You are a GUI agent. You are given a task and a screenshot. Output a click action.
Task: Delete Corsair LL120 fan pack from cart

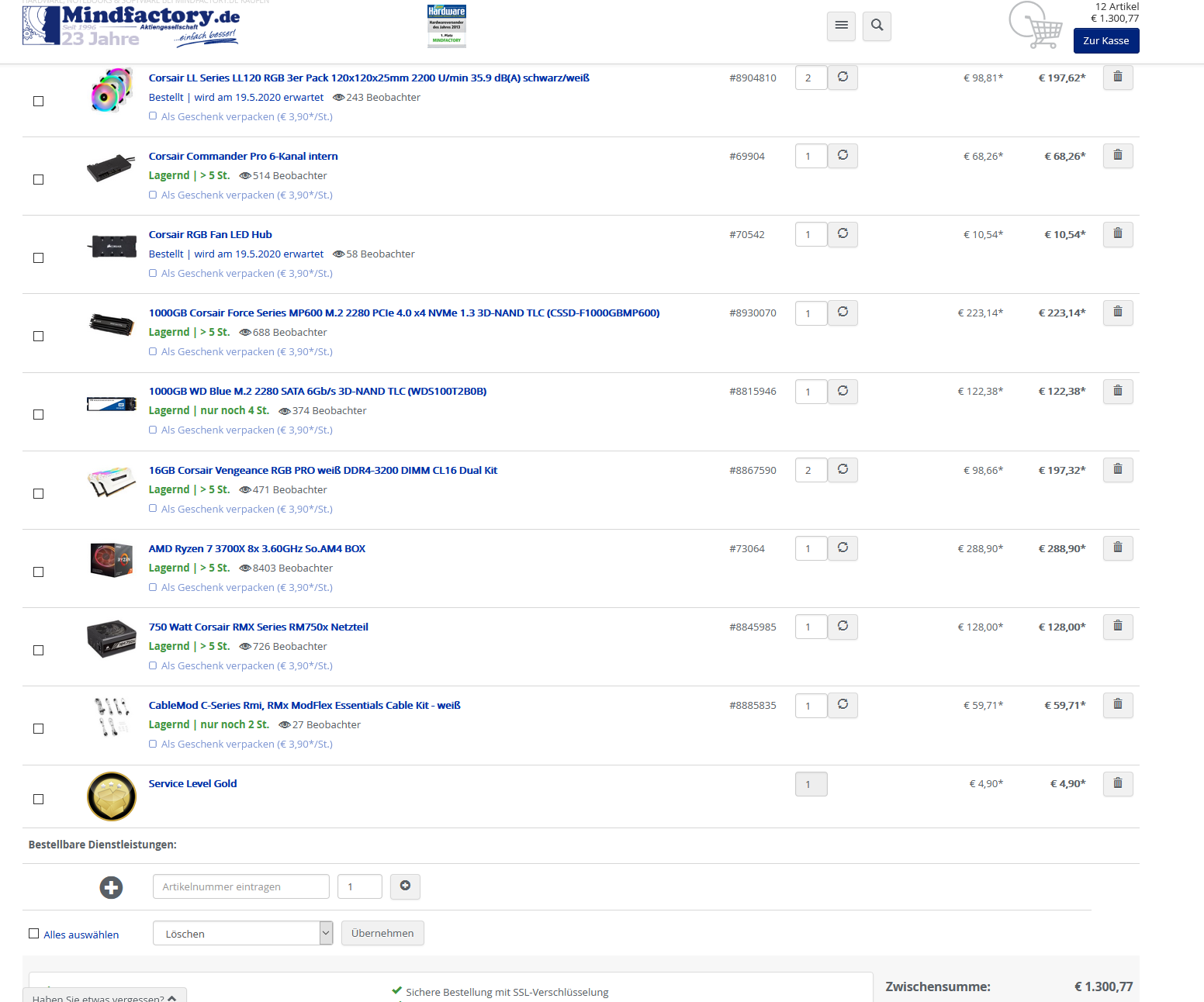1118,78
